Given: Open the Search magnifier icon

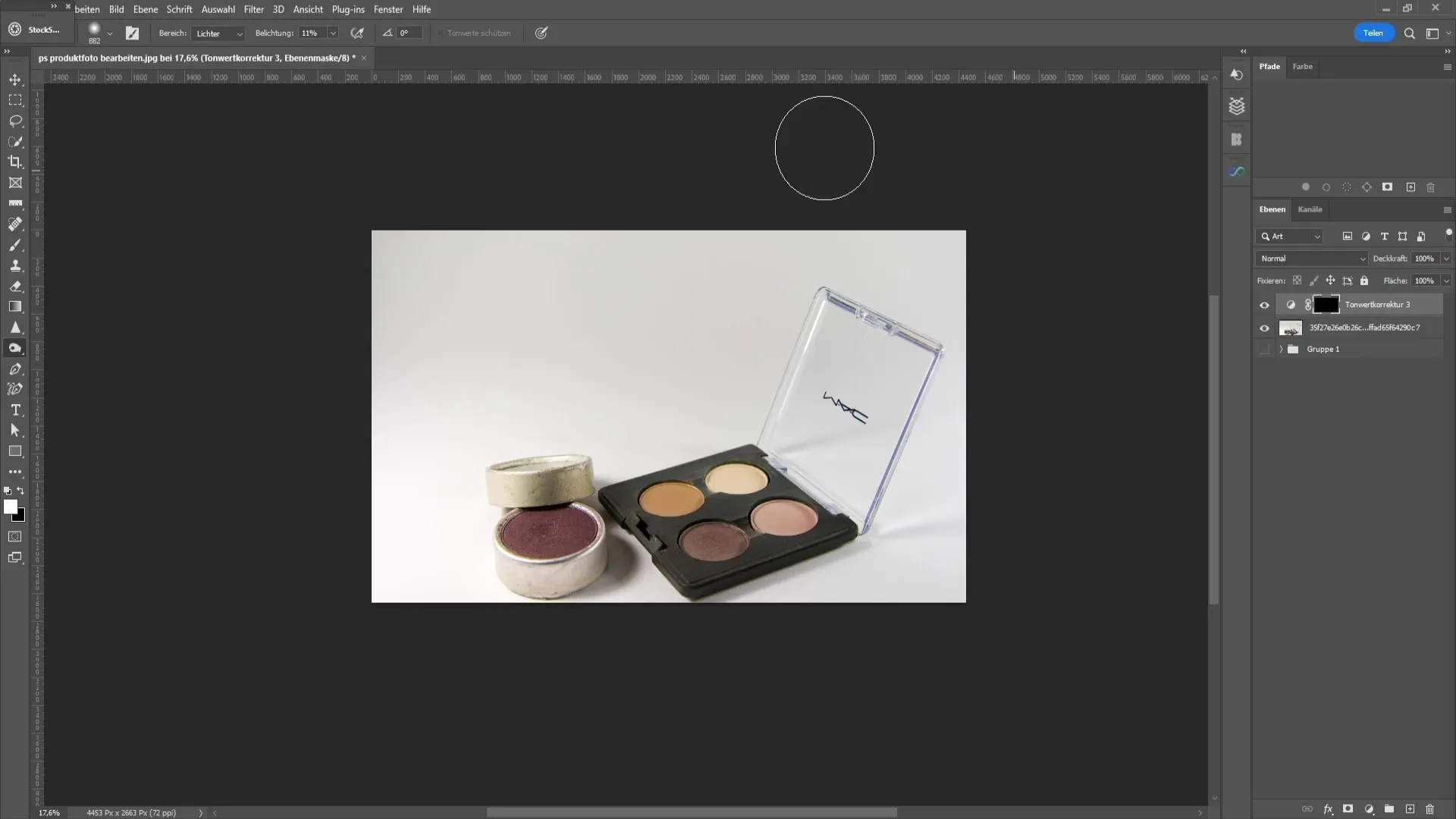Looking at the screenshot, I should pos(1410,33).
